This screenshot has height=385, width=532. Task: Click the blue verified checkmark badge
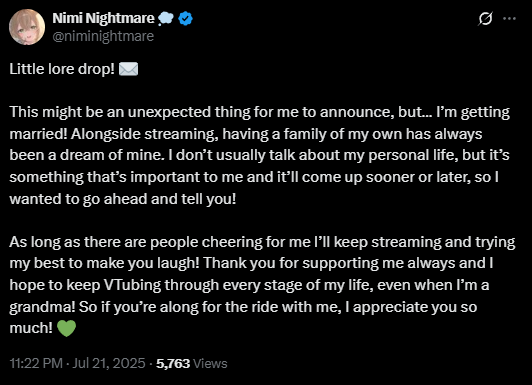(x=186, y=18)
